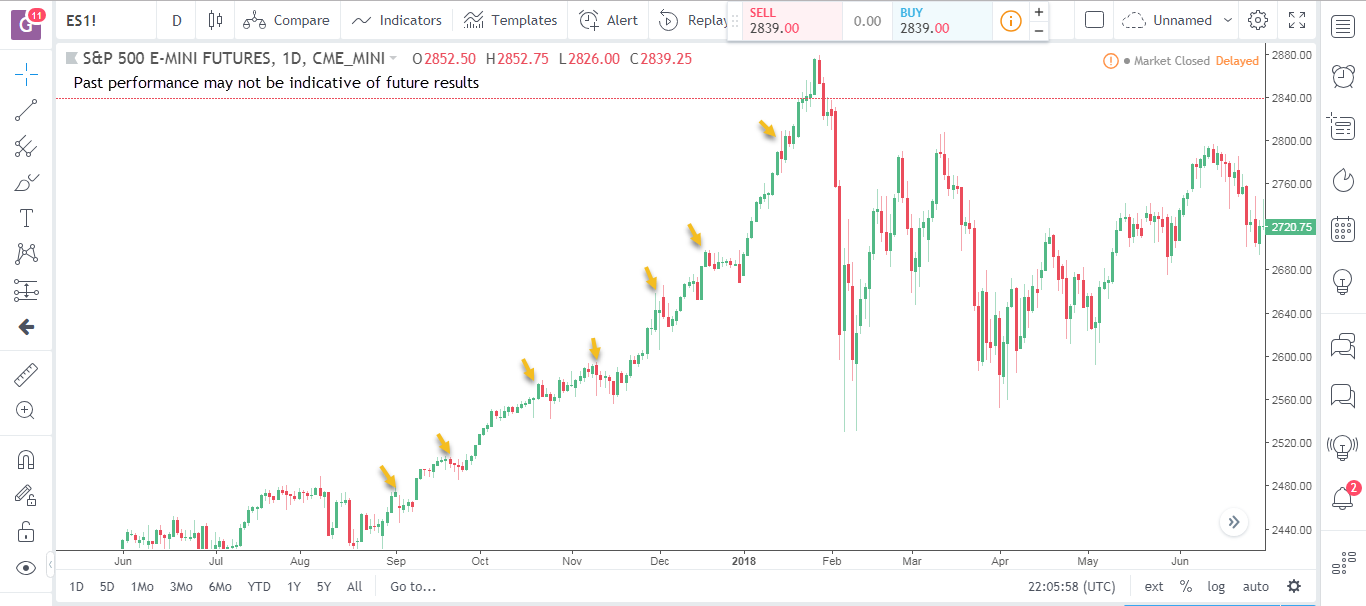This screenshot has width=1366, height=606.
Task: Open the Alerts alarm clock panel
Action: [x=1343, y=76]
